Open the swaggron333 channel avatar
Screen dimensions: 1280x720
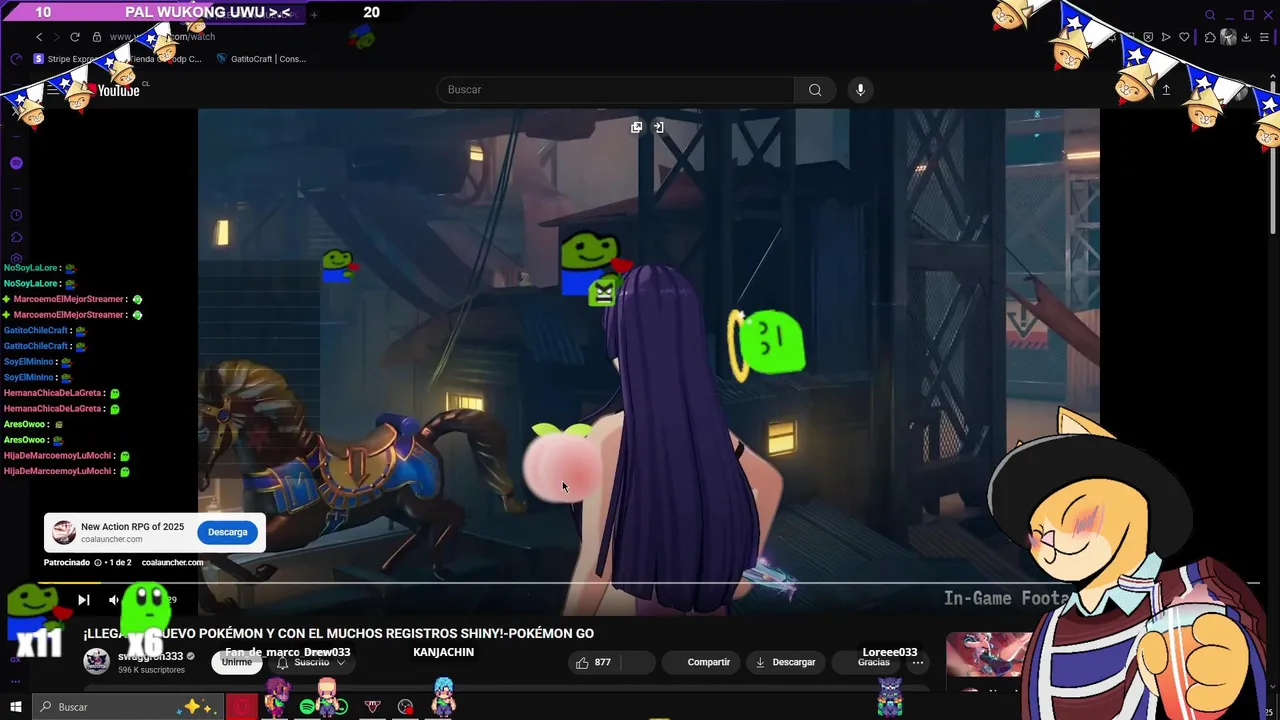coord(97,660)
